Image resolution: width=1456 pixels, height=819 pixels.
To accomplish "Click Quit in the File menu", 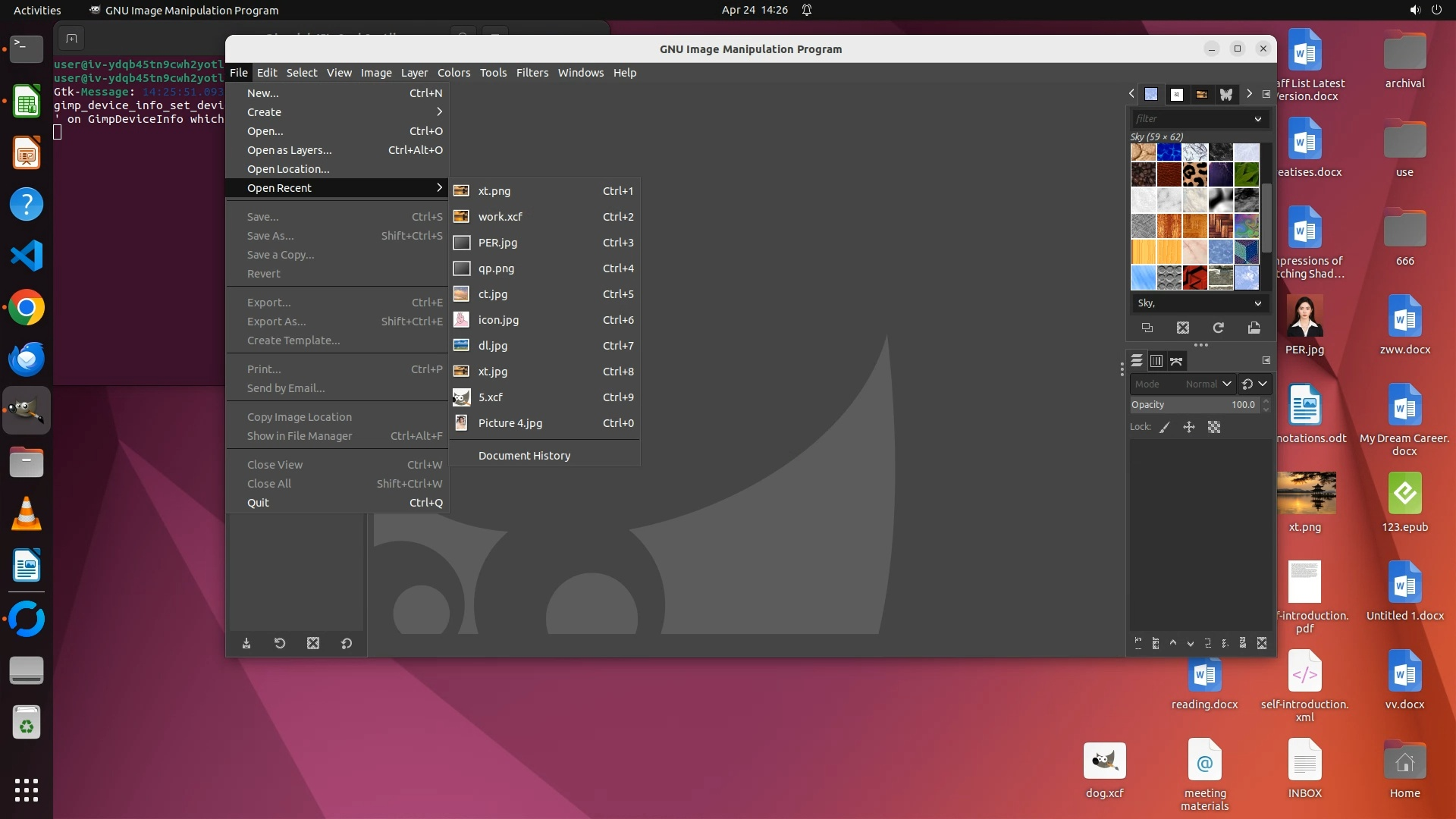I will [258, 503].
